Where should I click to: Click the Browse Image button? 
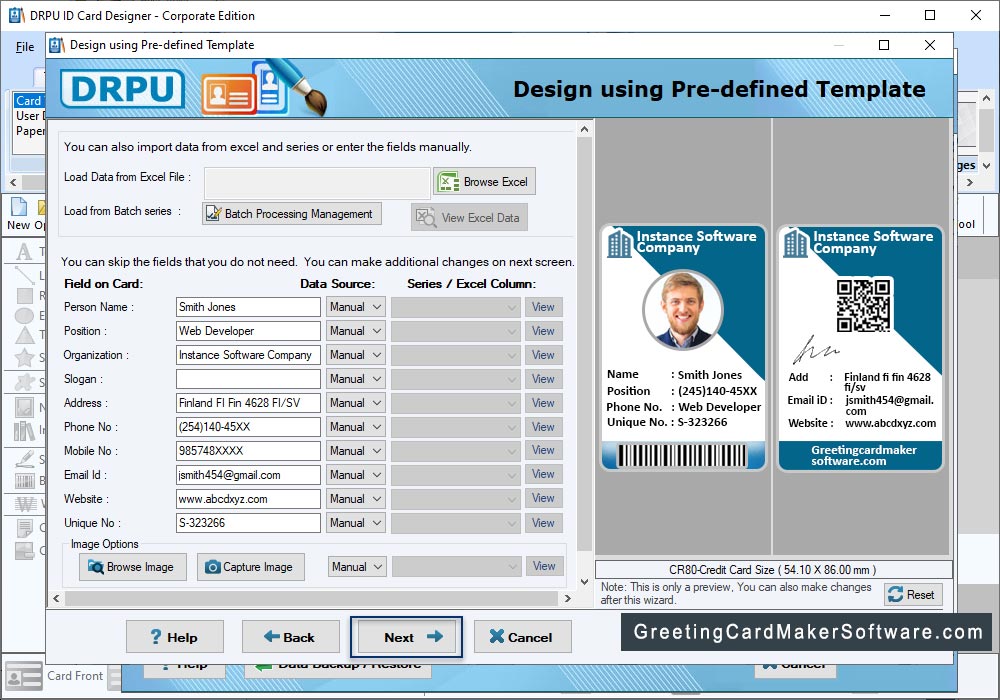[x=133, y=567]
